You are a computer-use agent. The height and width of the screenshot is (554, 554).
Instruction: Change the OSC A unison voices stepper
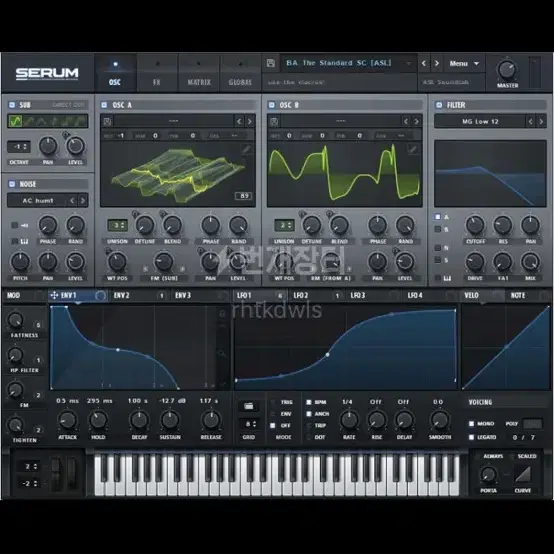[117, 225]
